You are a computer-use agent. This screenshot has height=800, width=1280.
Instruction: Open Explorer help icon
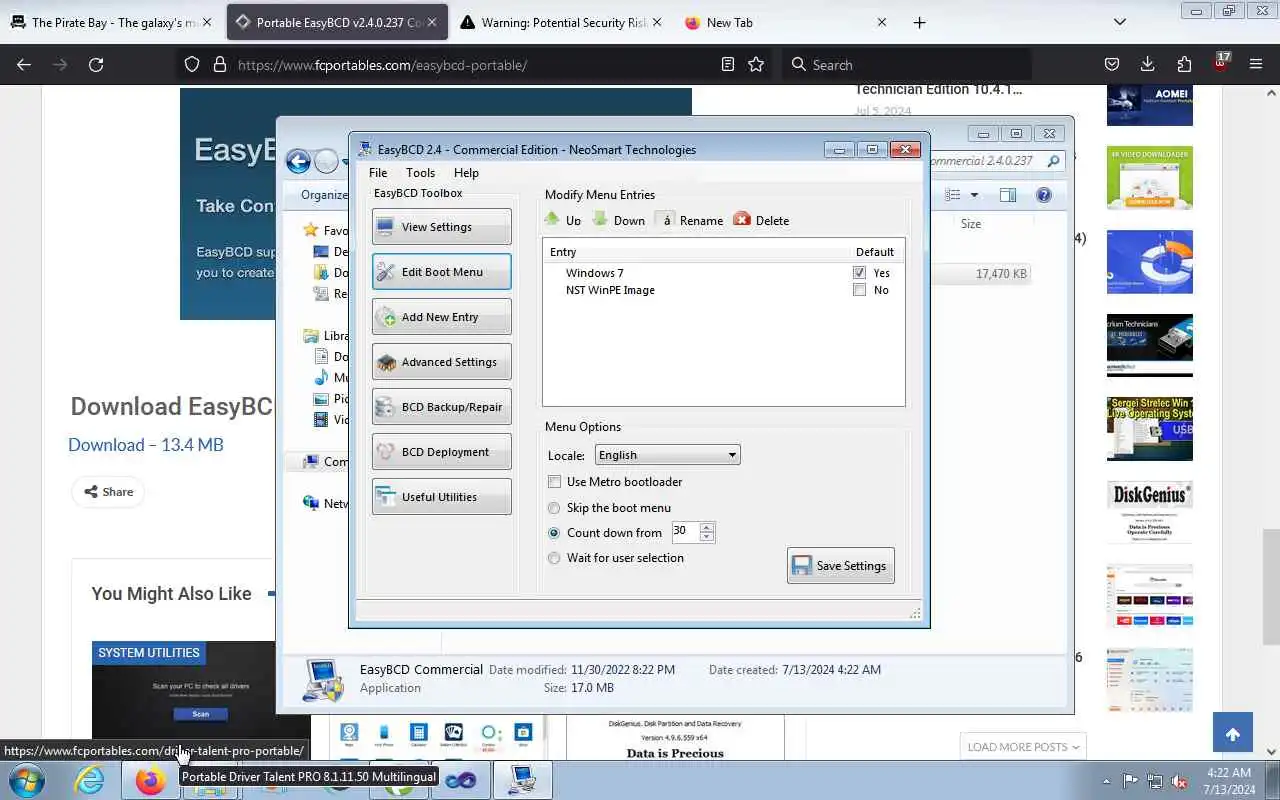coord(1044,195)
